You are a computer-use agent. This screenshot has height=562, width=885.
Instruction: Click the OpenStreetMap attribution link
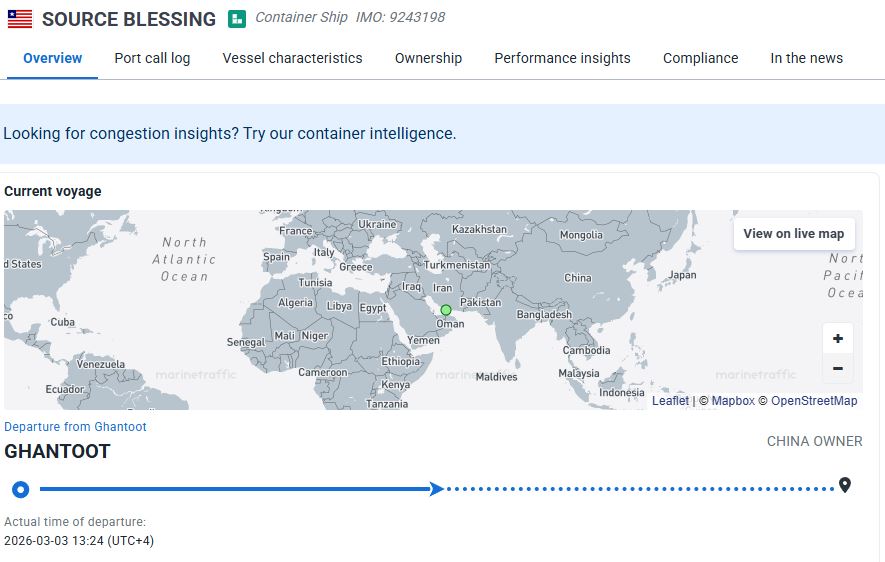814,401
